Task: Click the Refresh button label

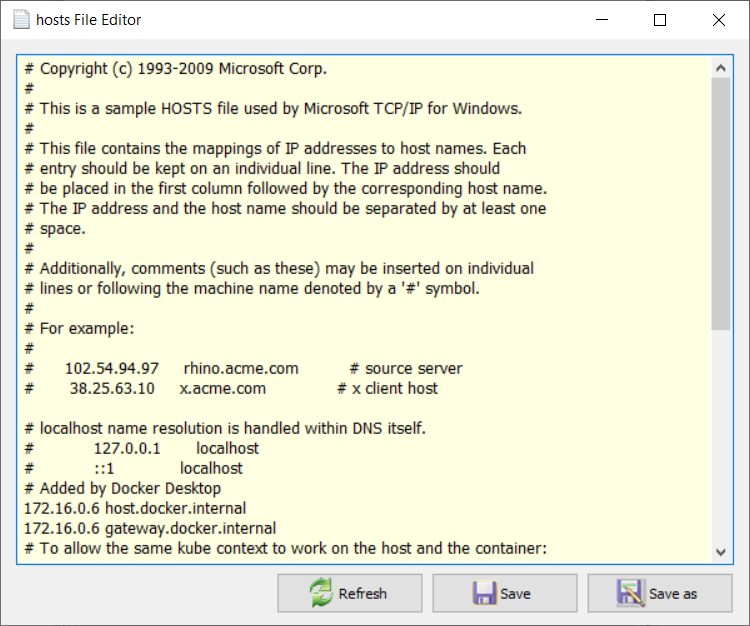Action: click(x=362, y=594)
